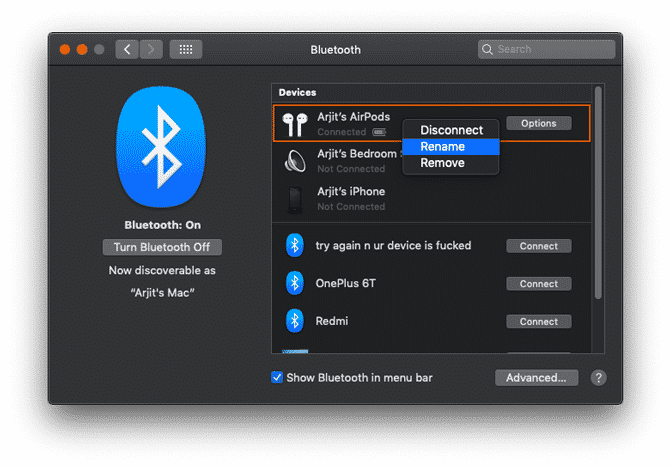The height and width of the screenshot is (467, 670).
Task: Open the Advanced… settings
Action: click(536, 378)
